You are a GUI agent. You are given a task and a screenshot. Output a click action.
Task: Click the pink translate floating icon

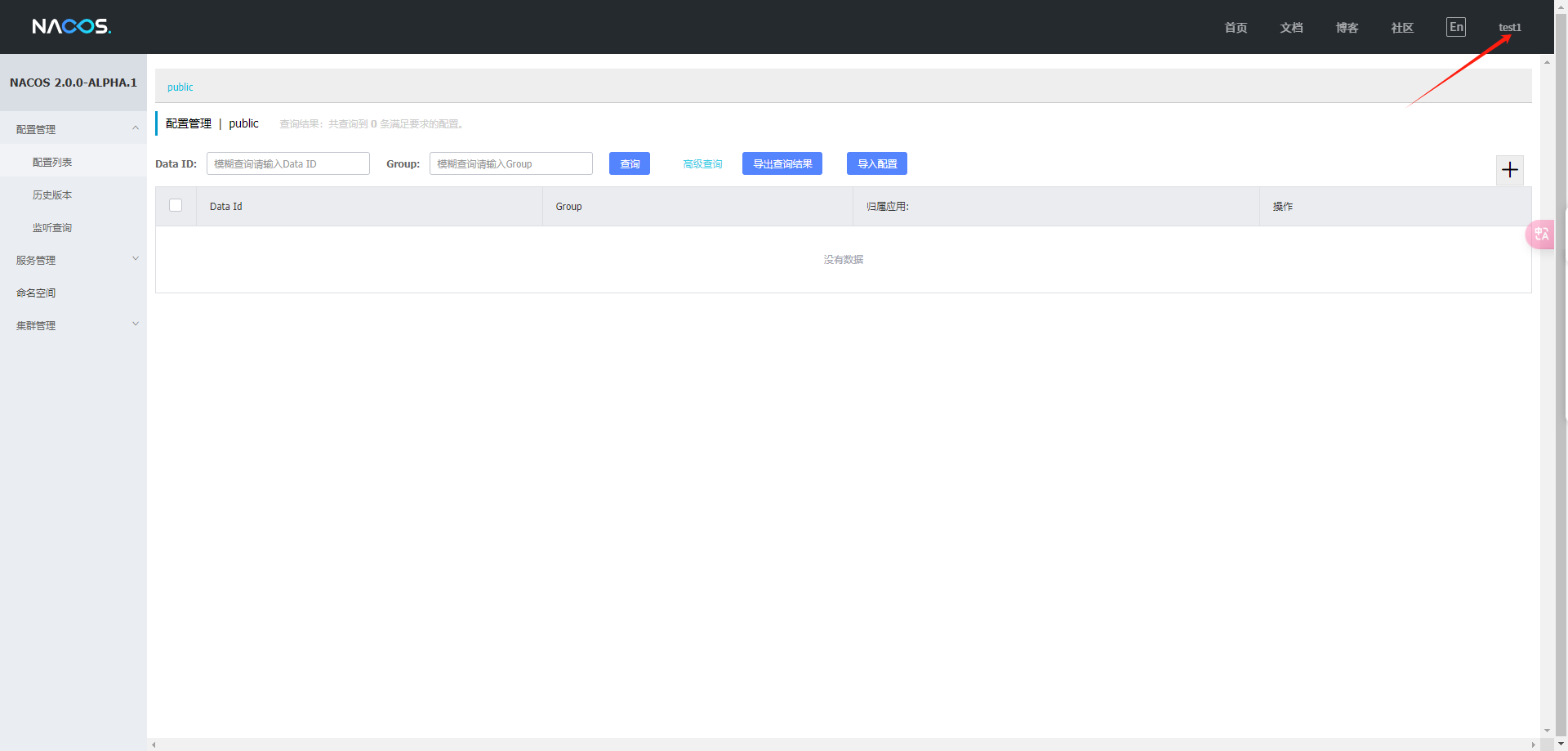point(1541,235)
